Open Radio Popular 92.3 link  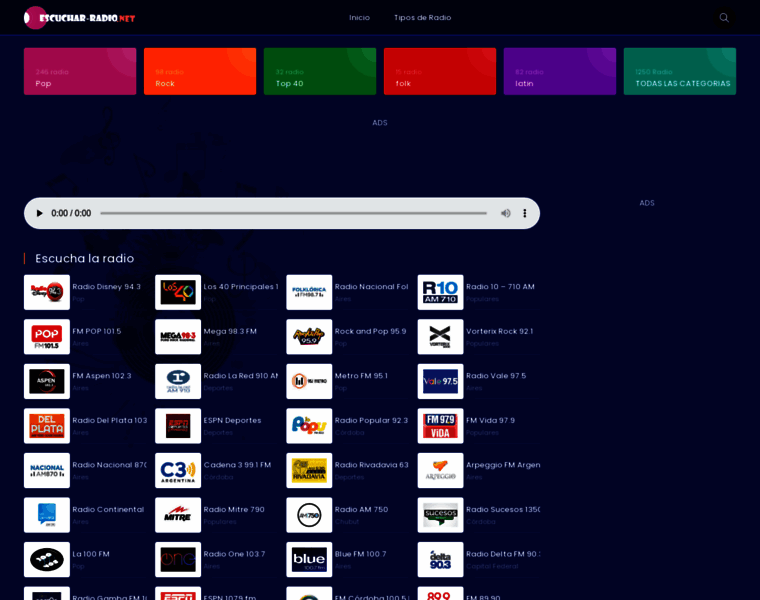tap(372, 420)
